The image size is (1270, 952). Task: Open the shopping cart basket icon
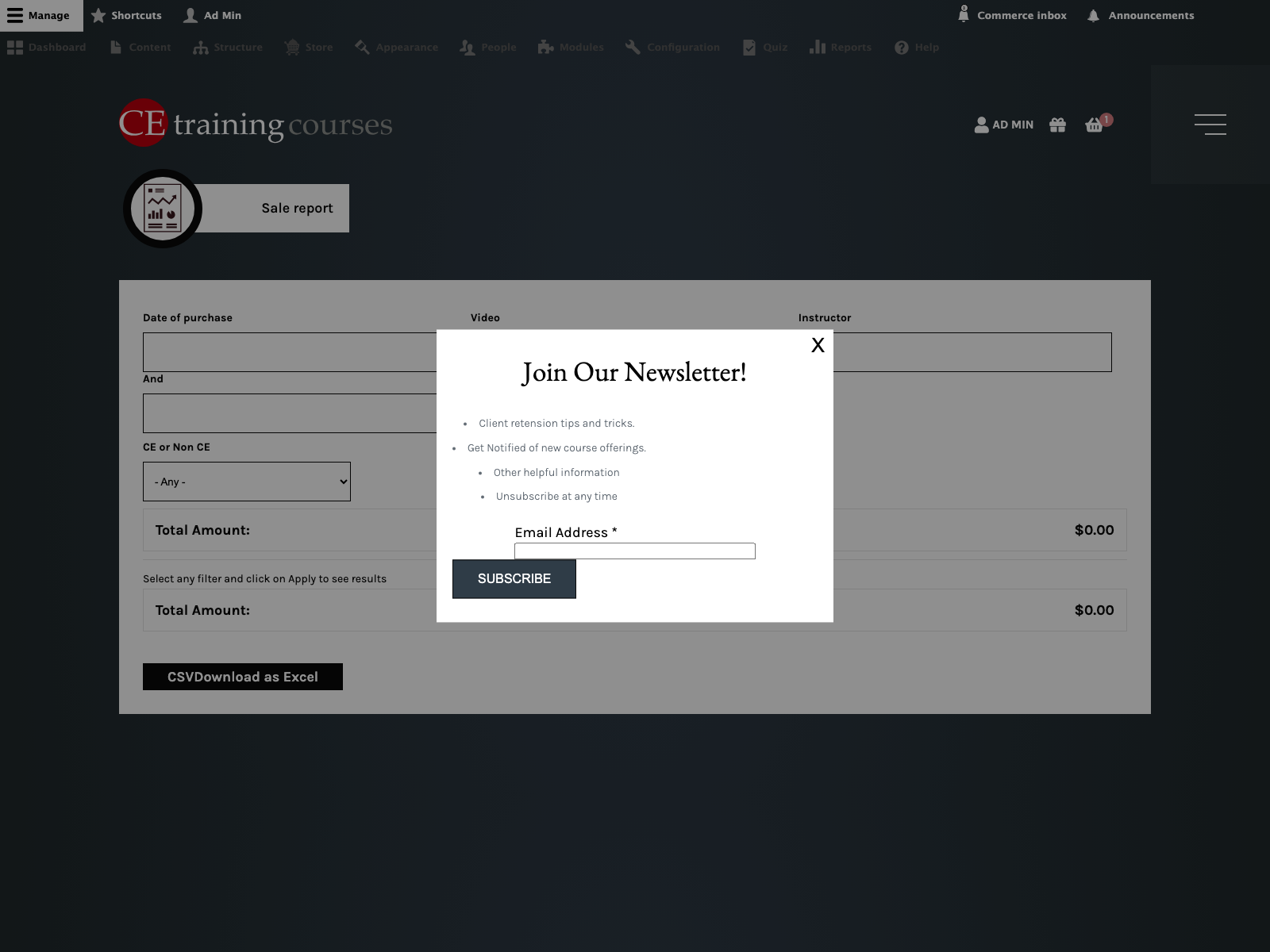[1095, 125]
